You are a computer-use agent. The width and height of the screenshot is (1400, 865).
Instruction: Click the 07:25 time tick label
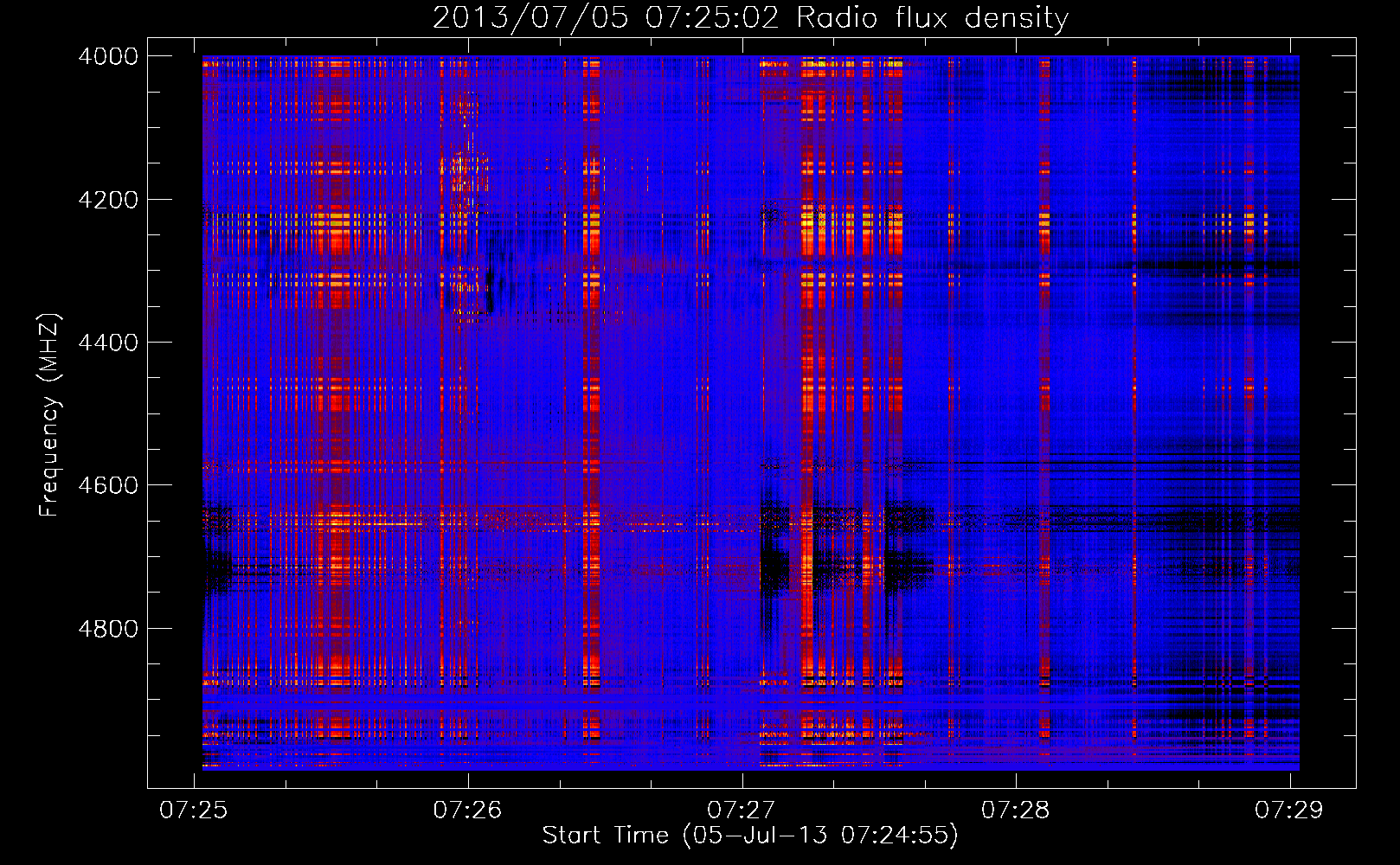coord(194,810)
